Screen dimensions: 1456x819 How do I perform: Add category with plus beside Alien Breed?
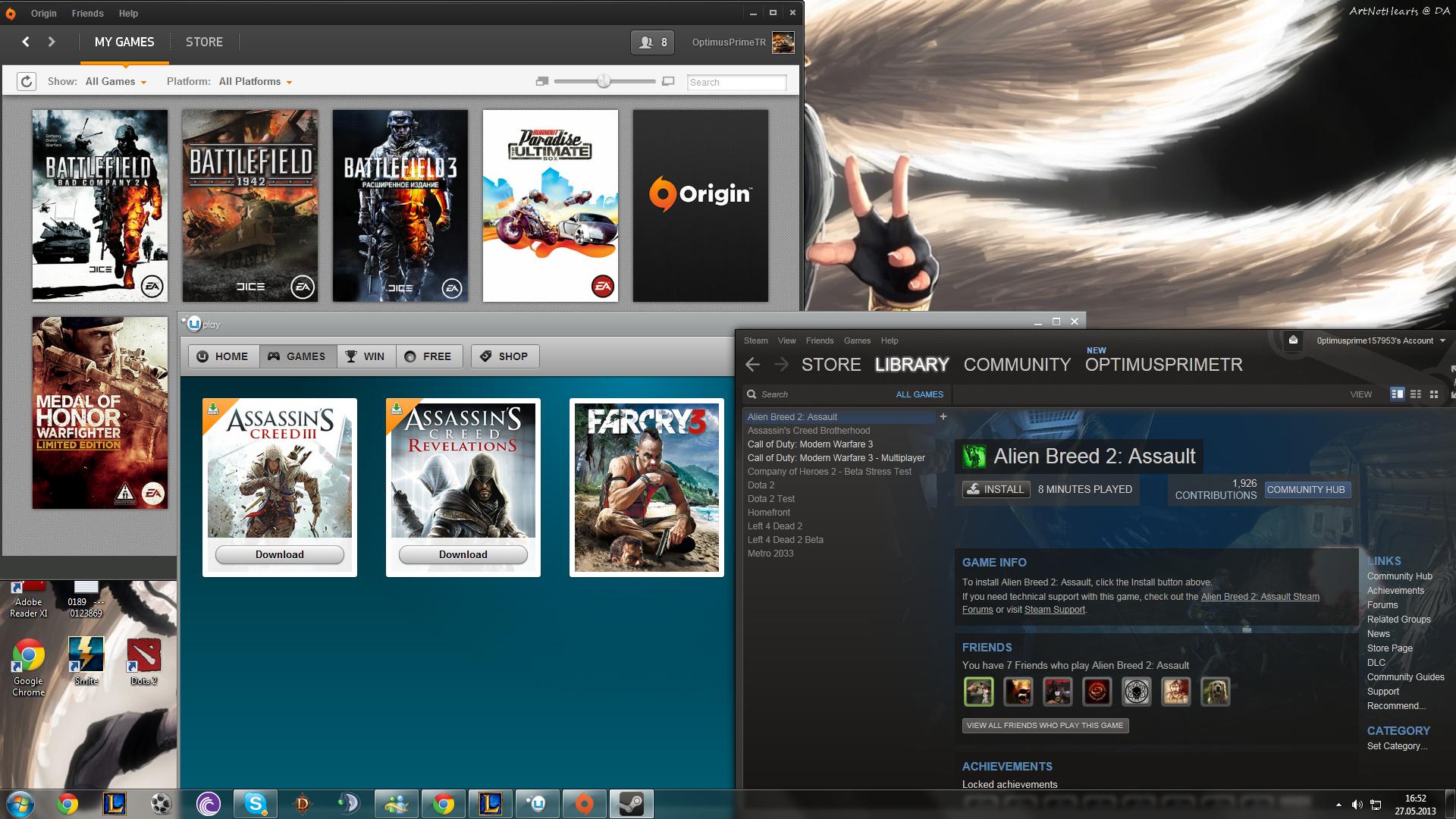click(943, 416)
